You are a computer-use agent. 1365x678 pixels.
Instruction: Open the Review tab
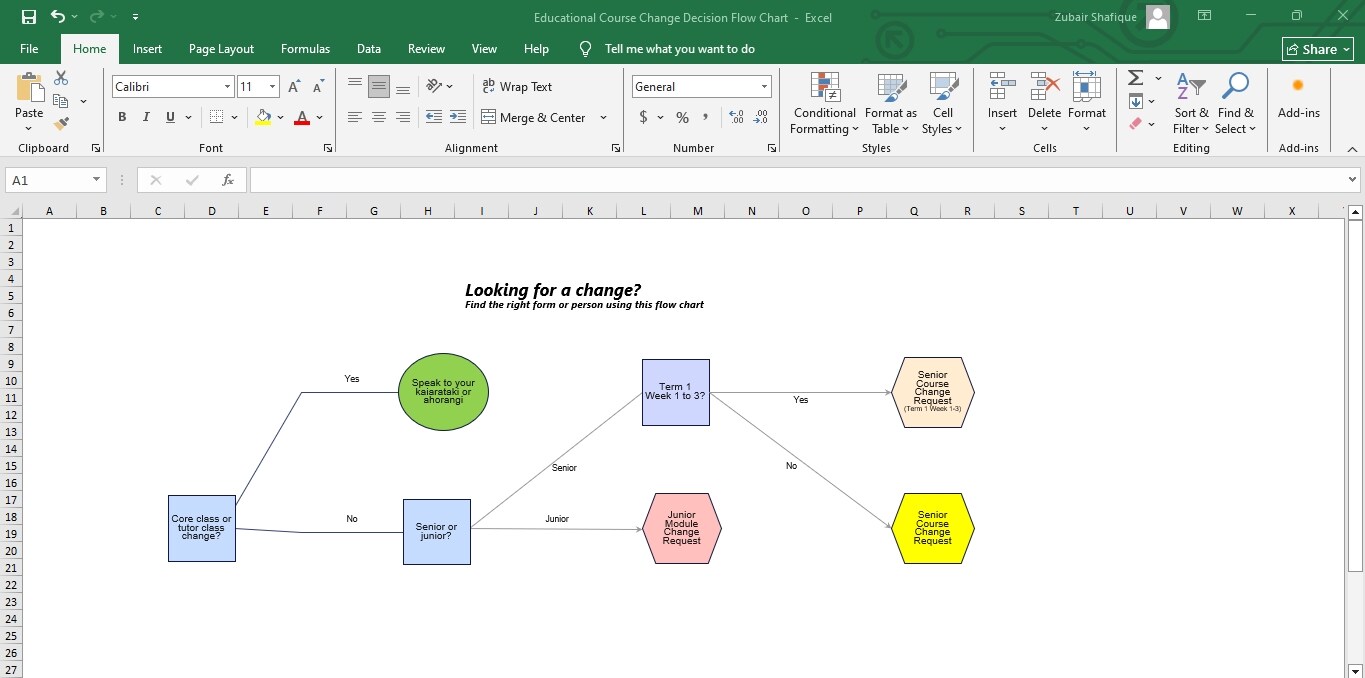tap(426, 48)
